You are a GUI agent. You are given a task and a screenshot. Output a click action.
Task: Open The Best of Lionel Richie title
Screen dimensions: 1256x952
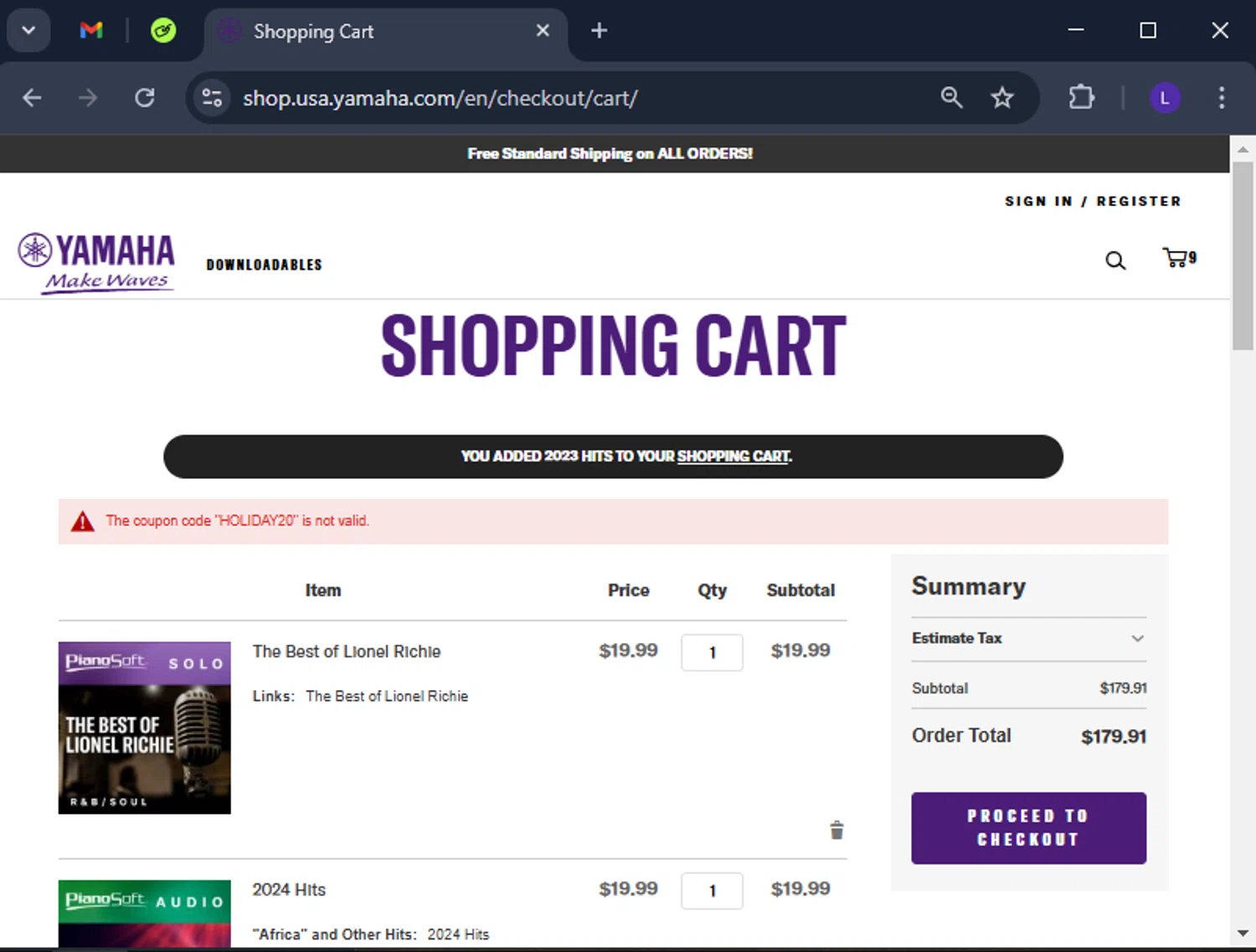pyautogui.click(x=347, y=651)
